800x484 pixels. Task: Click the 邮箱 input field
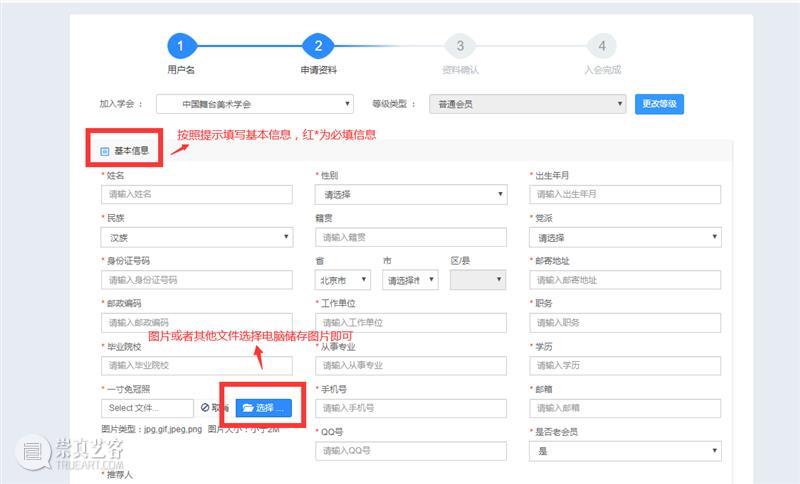[x=625, y=408]
